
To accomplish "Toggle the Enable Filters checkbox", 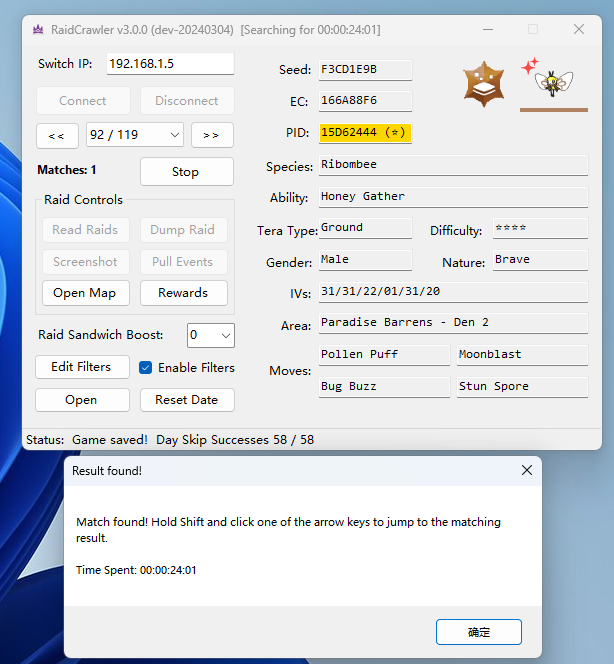I will click(145, 368).
